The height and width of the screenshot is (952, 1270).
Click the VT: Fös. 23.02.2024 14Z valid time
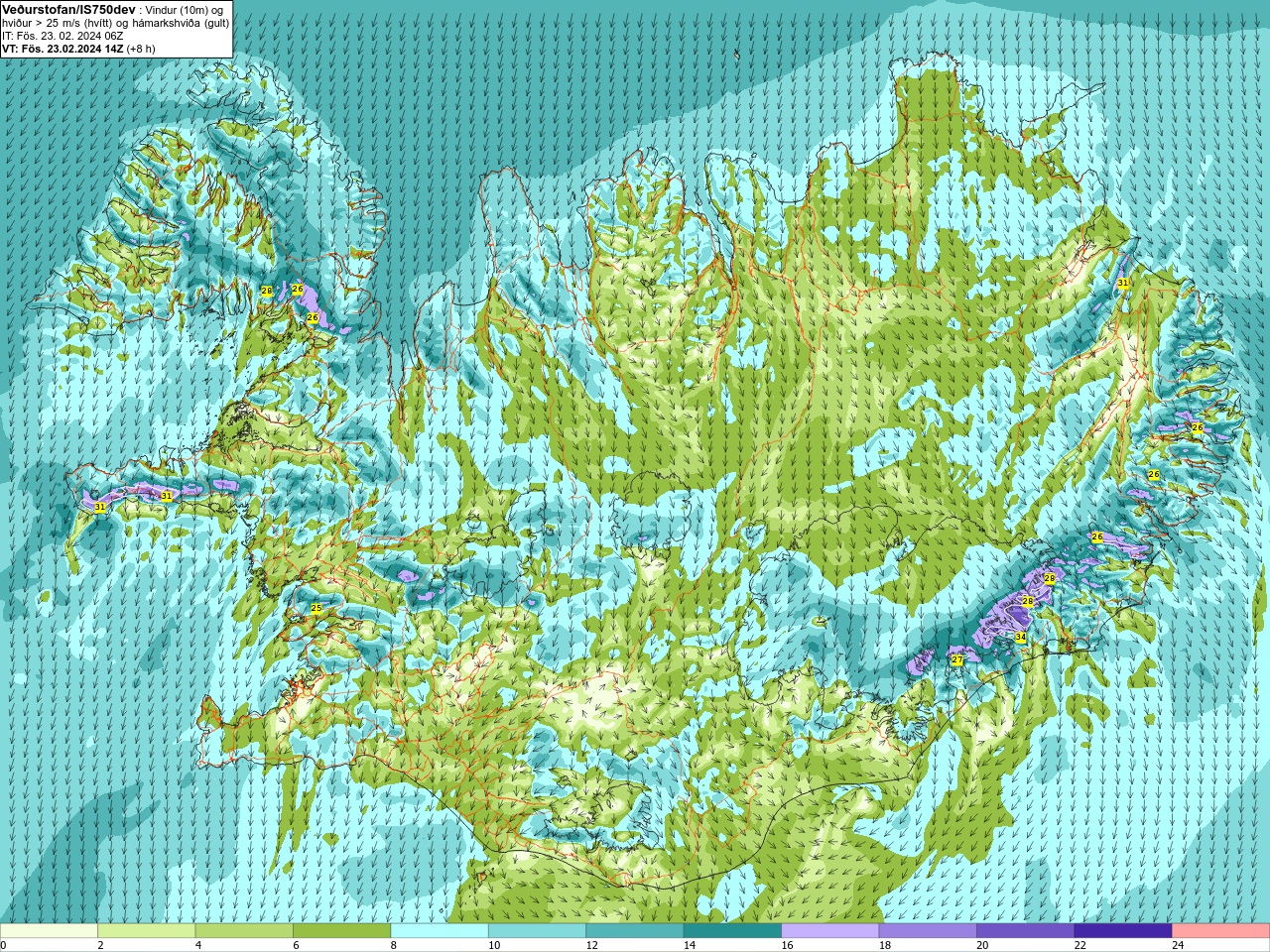(x=63, y=49)
